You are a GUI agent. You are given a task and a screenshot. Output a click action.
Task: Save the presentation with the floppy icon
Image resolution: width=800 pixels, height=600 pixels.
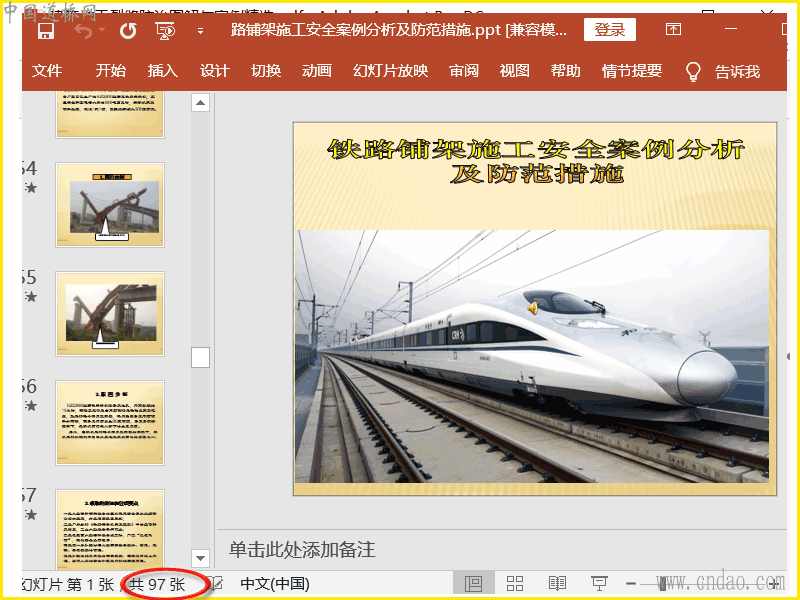click(46, 31)
